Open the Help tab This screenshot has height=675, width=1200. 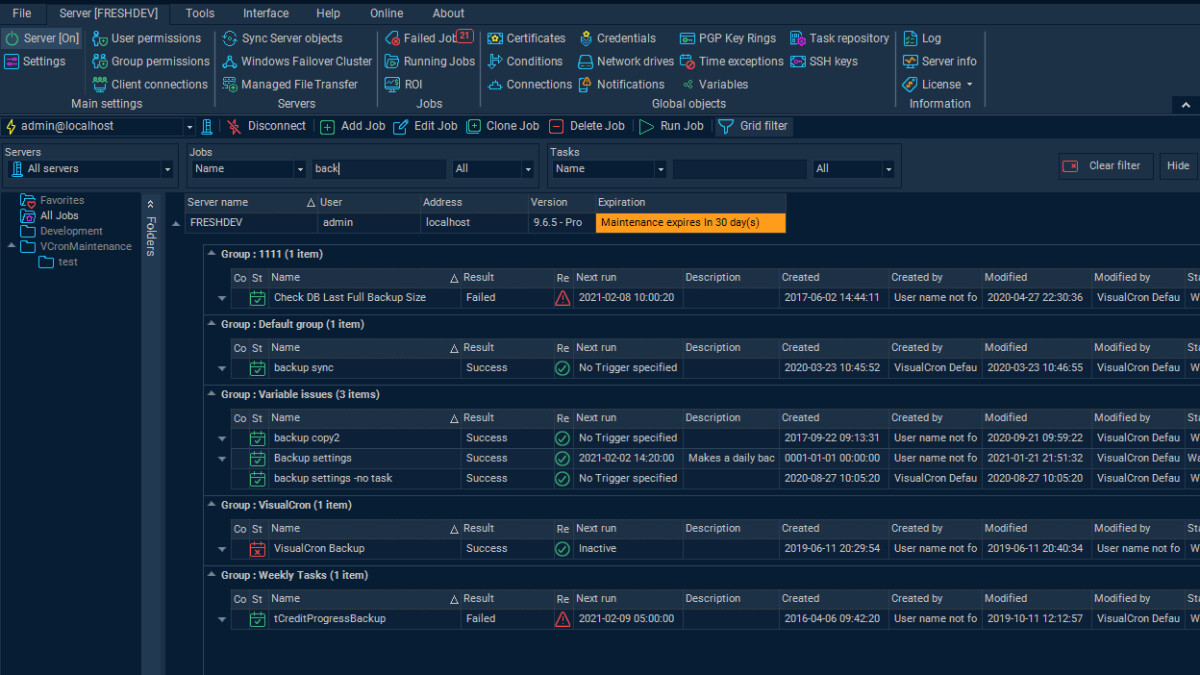pyautogui.click(x=328, y=13)
